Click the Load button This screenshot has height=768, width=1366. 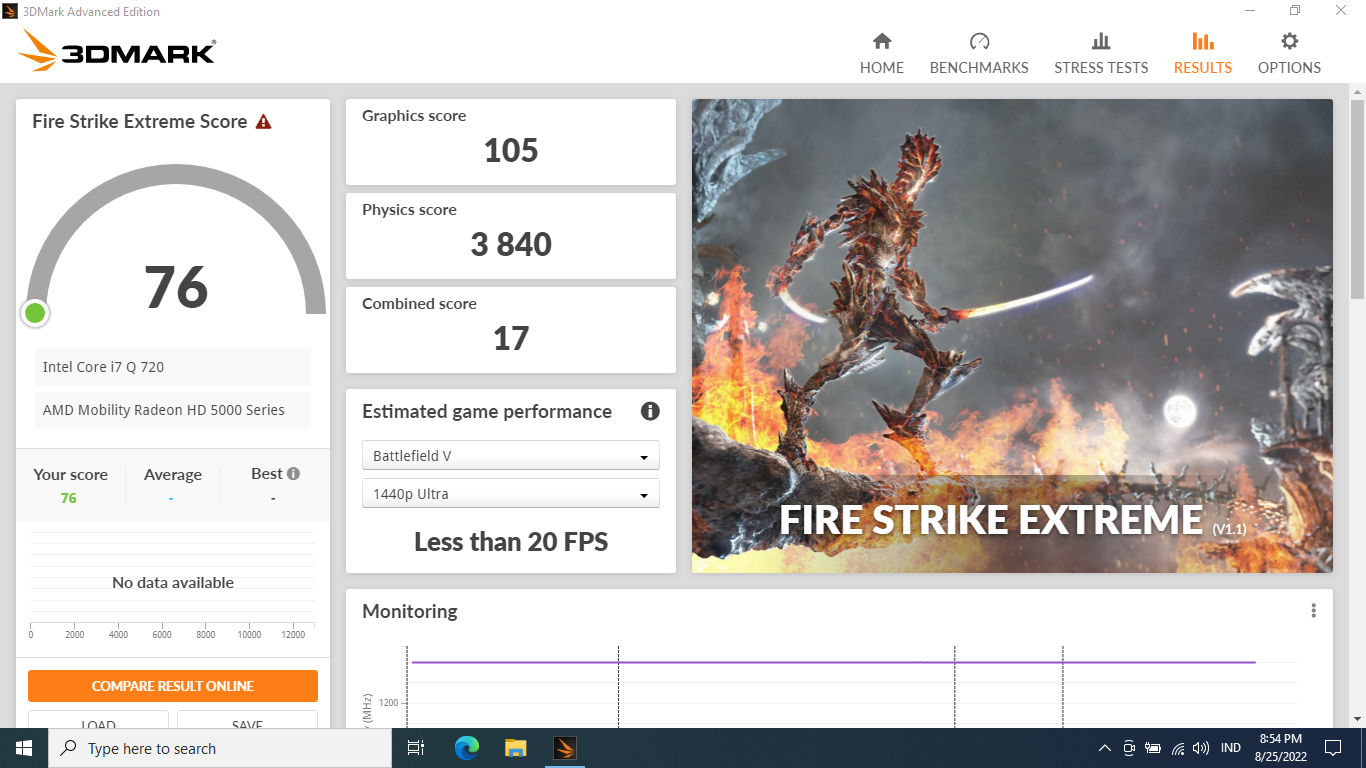[98, 720]
